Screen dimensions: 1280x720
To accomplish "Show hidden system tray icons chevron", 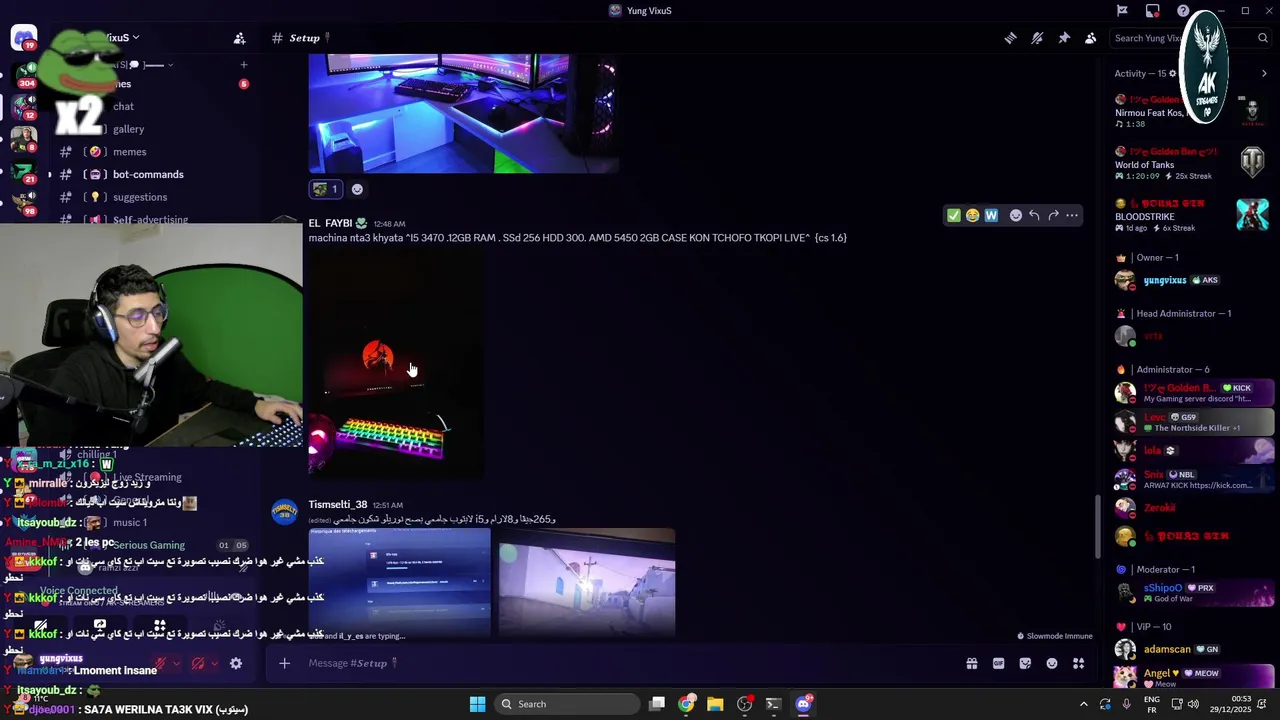I will (1083, 704).
